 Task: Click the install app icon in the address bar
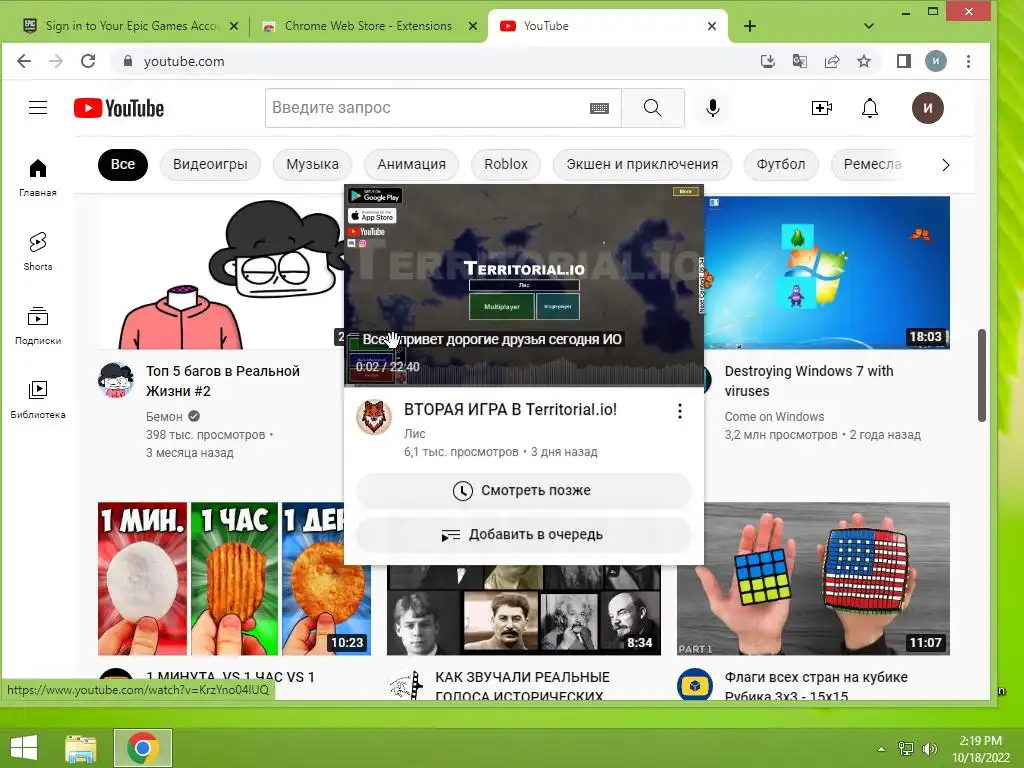click(x=767, y=61)
